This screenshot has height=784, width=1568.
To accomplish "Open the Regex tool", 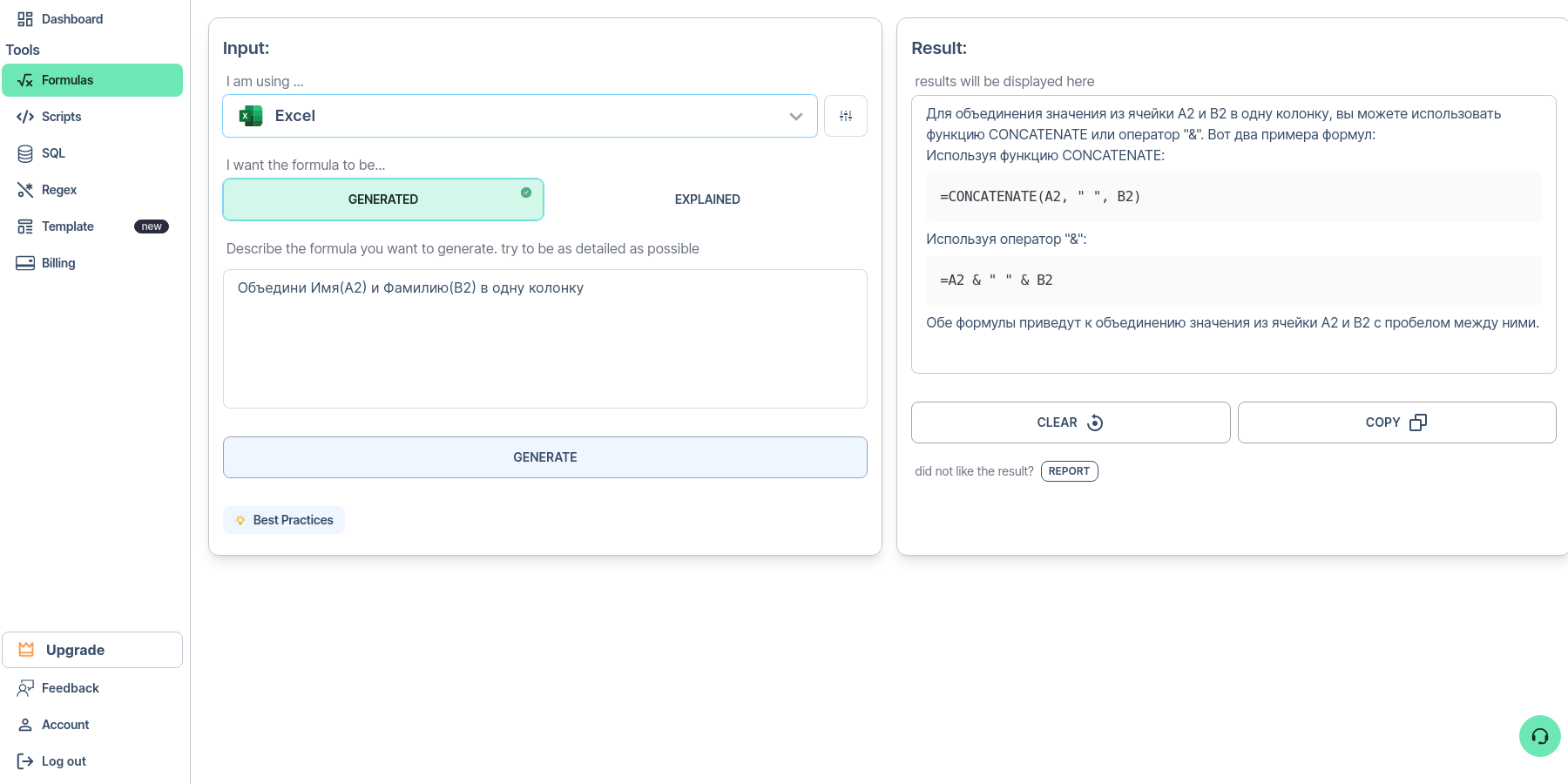I will click(58, 190).
